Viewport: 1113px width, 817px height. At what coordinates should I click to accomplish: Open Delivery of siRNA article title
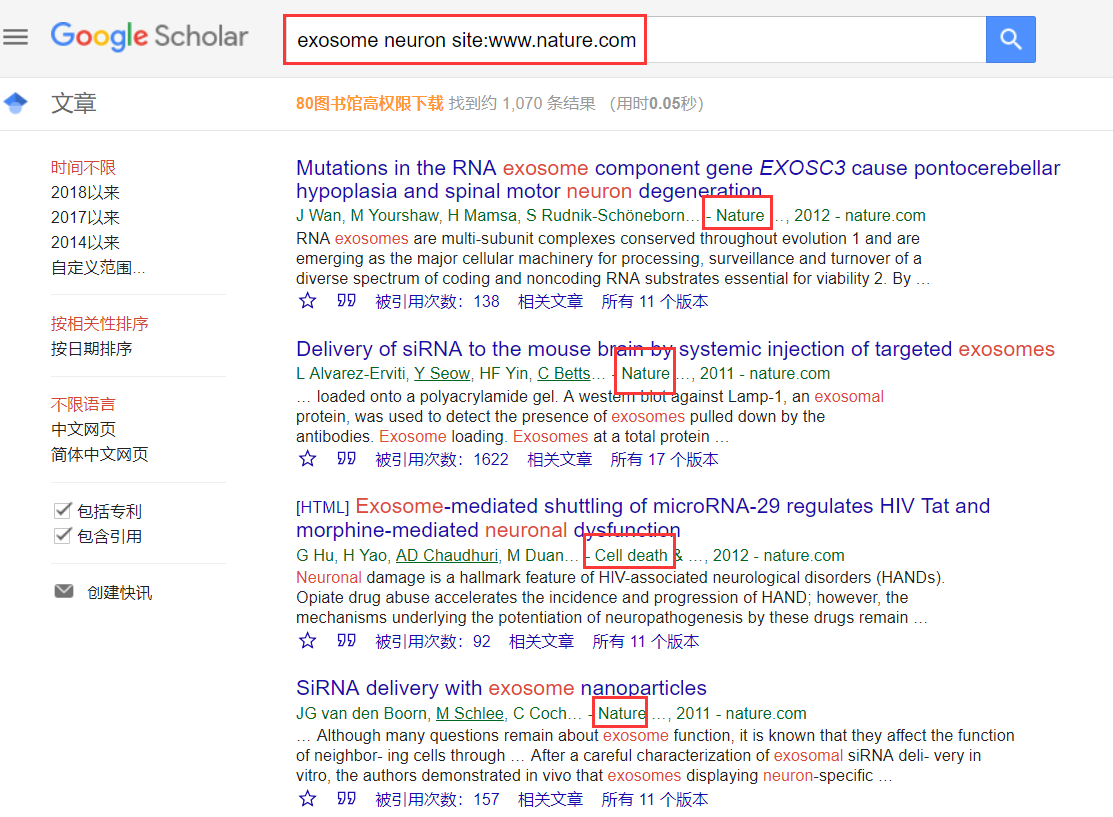pos(675,349)
